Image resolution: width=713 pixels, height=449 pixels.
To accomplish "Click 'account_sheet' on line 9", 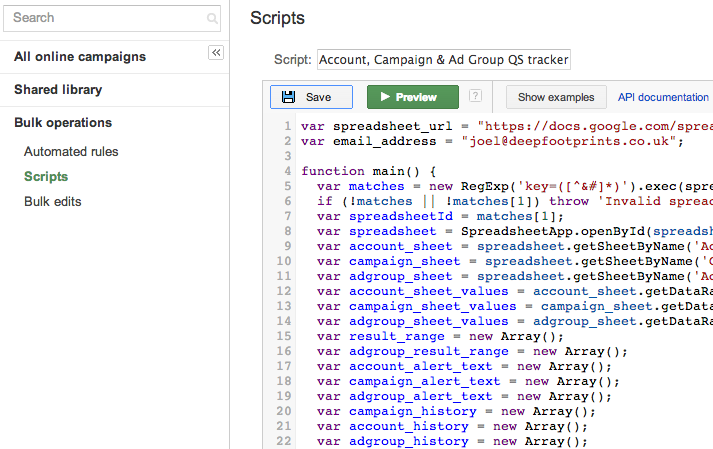I will click(401, 246).
